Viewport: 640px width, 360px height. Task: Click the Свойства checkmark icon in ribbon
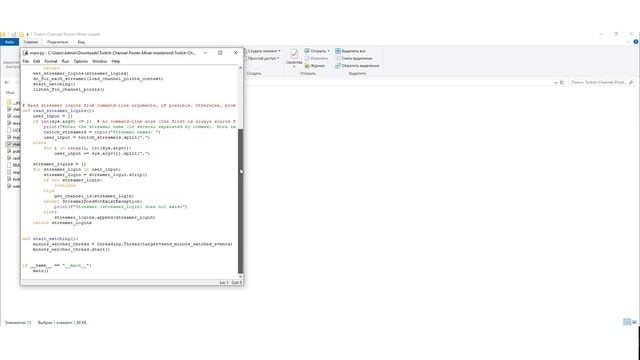coord(294,54)
